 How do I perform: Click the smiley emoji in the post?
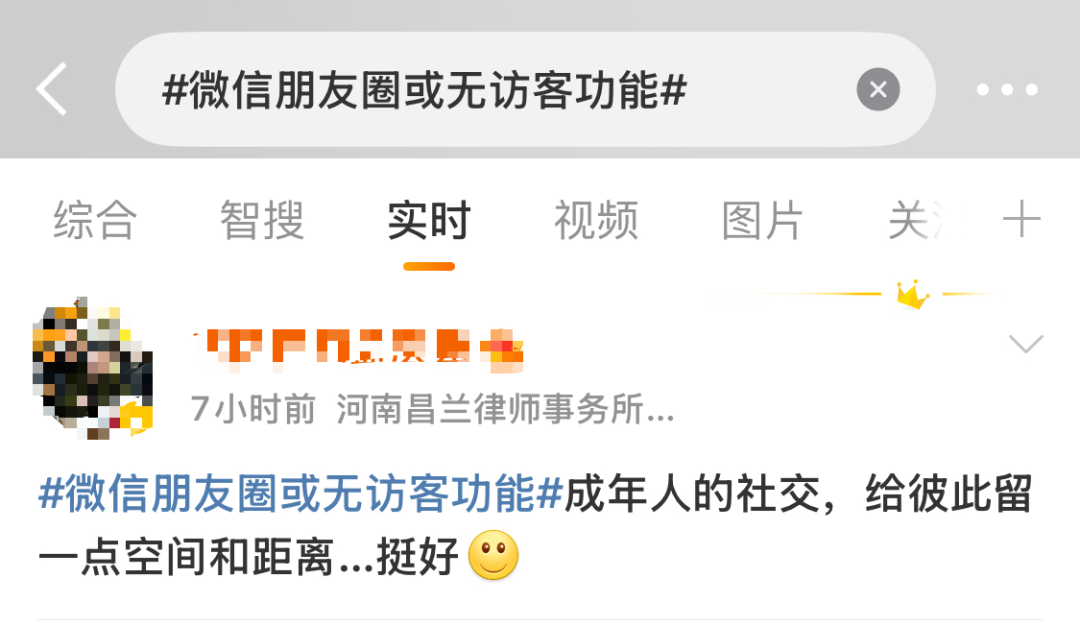click(x=493, y=555)
